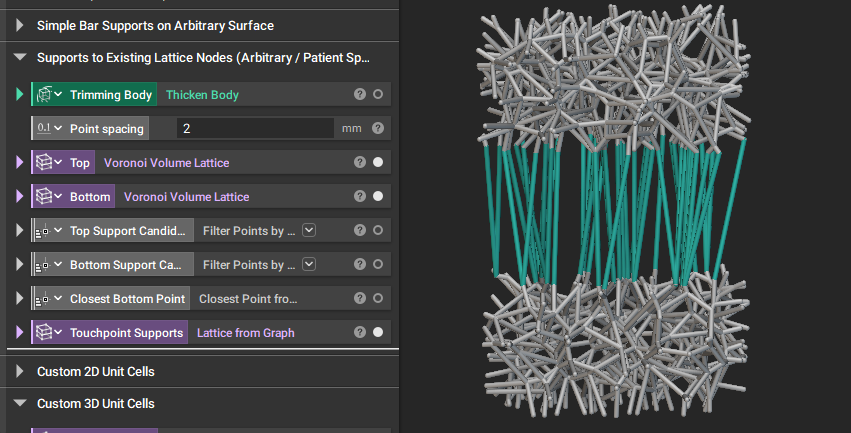The height and width of the screenshot is (433, 851).
Task: Open help for Trimming Body block
Action: (360, 94)
